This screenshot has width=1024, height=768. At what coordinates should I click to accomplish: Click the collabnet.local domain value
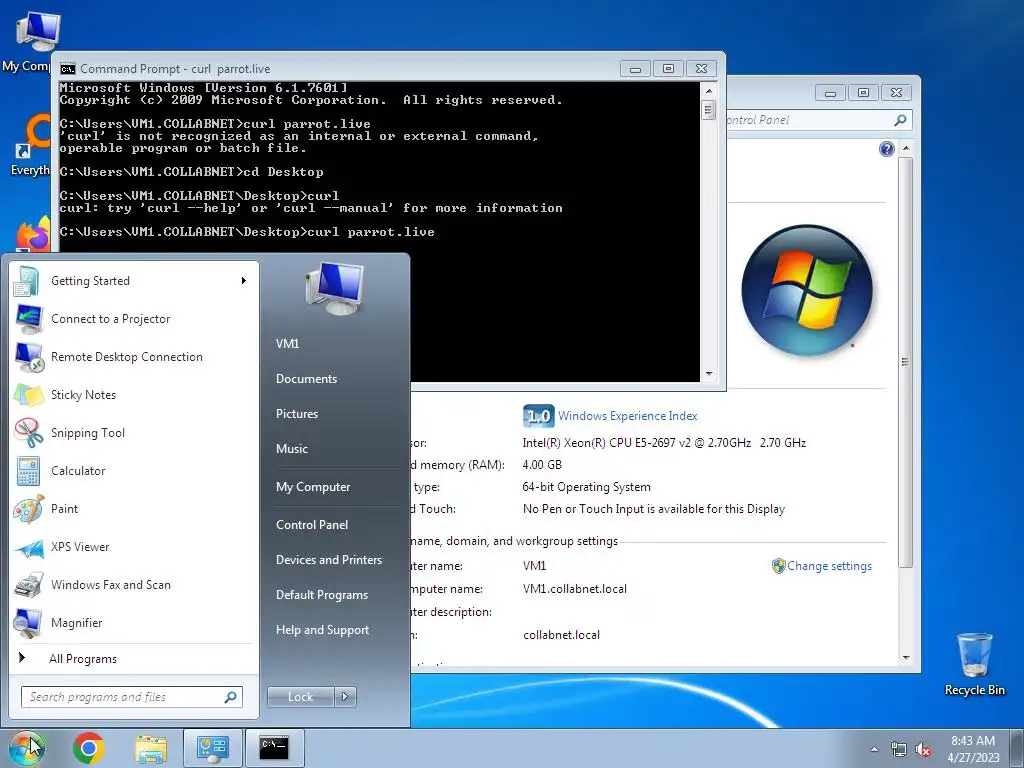click(x=561, y=635)
